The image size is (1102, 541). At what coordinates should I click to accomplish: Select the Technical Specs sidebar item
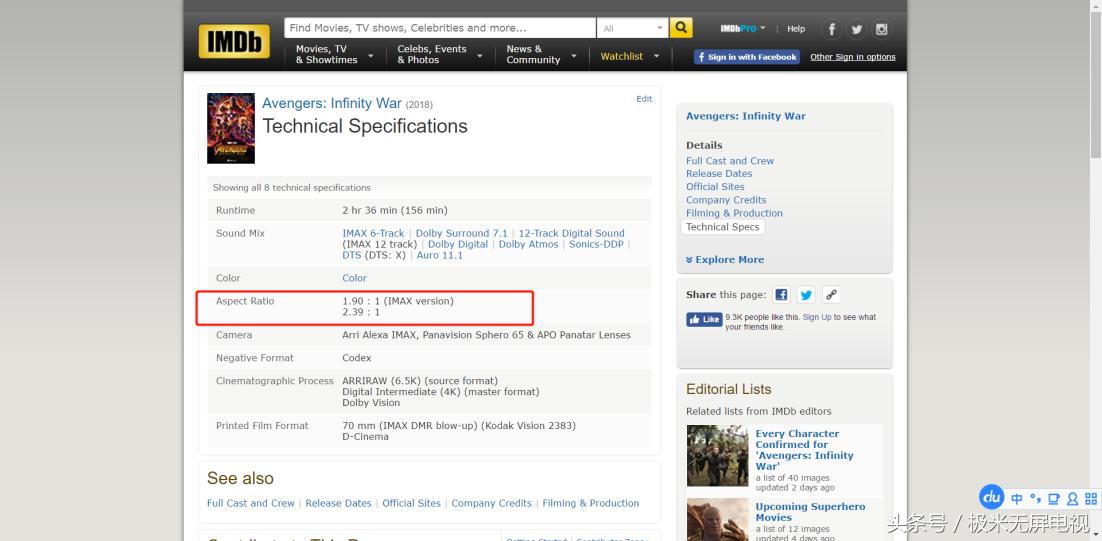pos(722,227)
